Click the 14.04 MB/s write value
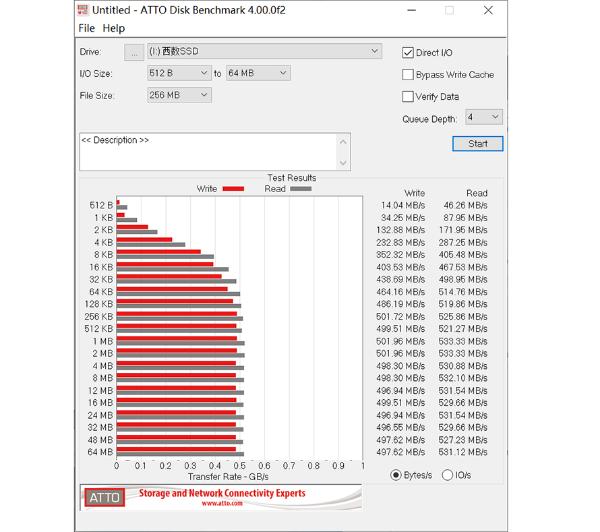This screenshot has width=600, height=532. (x=403, y=206)
